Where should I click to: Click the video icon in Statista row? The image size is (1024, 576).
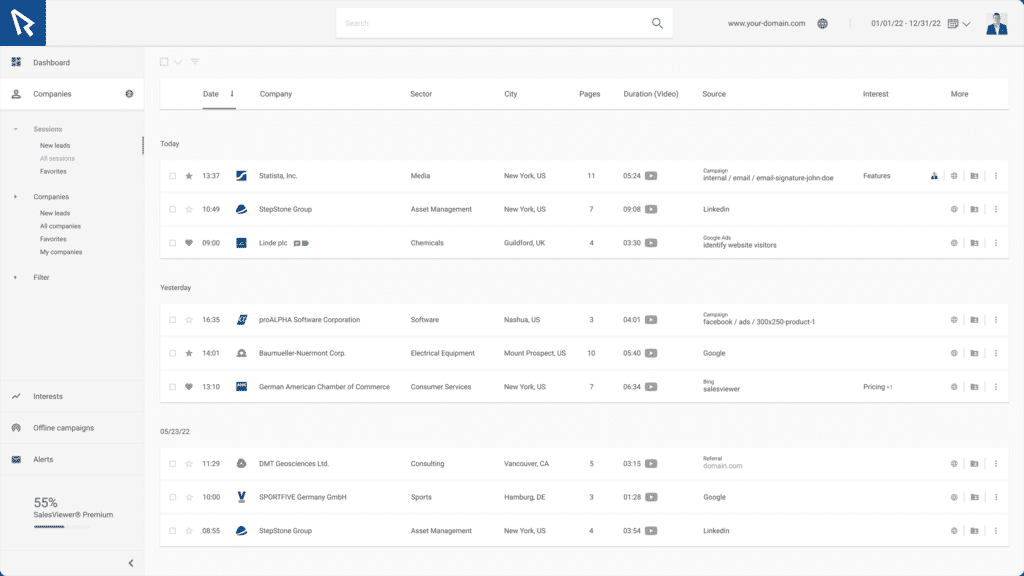click(x=651, y=176)
